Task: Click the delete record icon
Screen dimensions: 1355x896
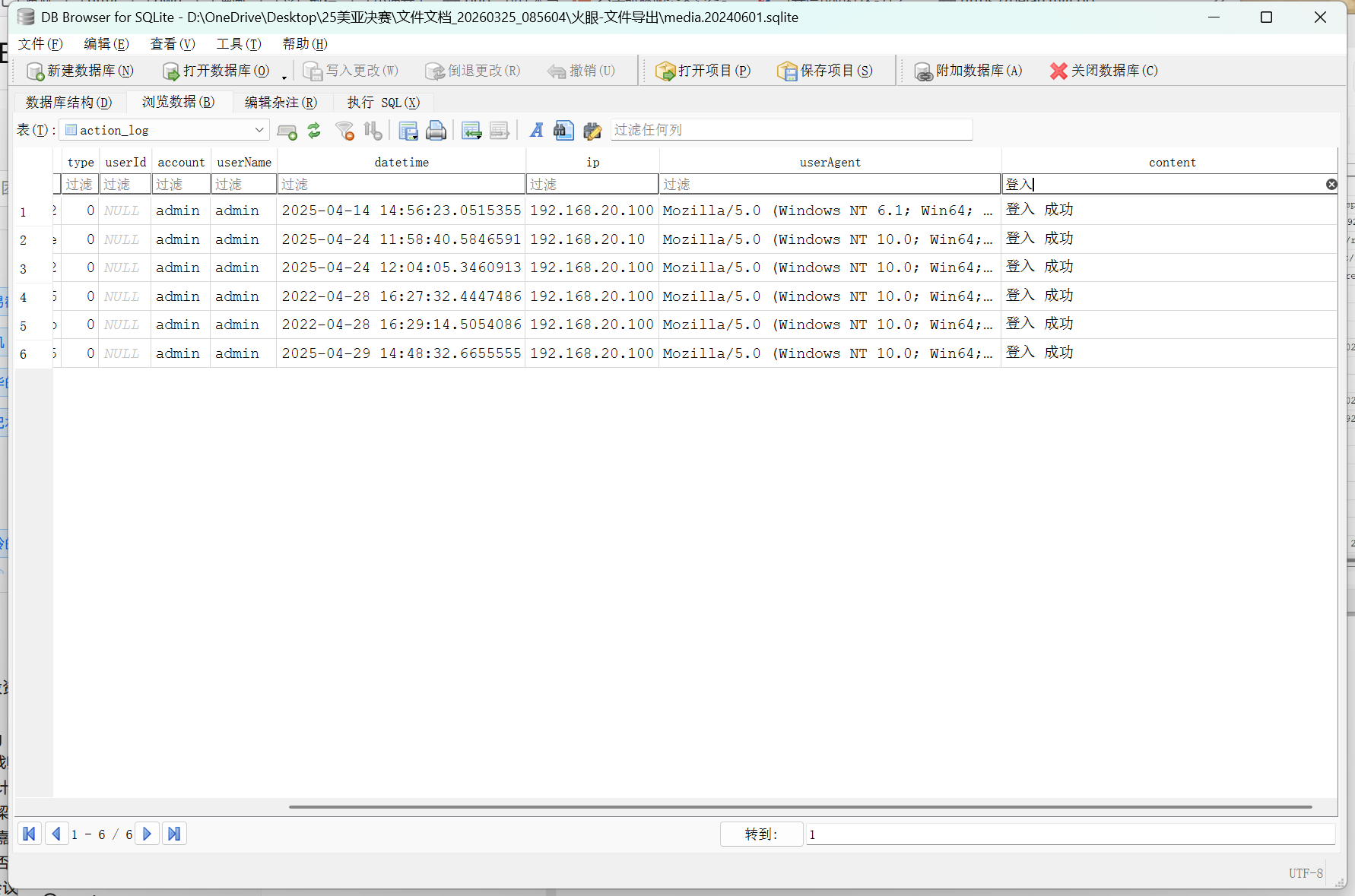Action: [499, 131]
